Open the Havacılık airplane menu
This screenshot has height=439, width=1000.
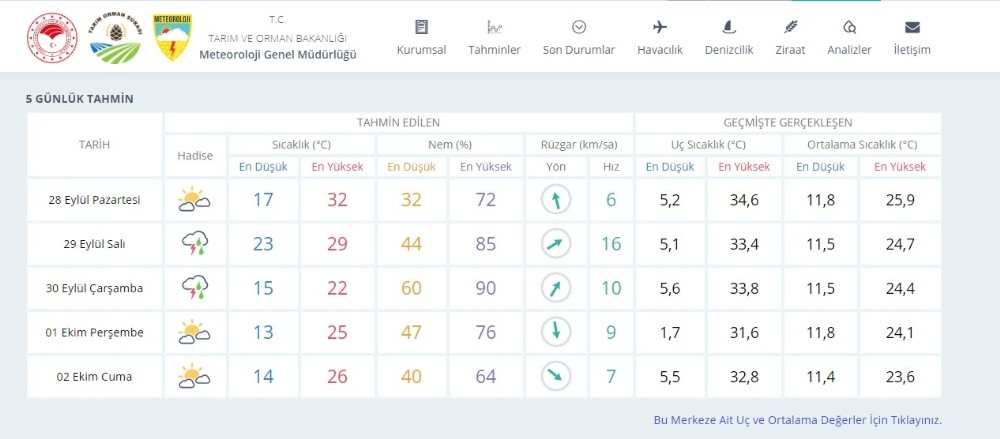pyautogui.click(x=659, y=37)
